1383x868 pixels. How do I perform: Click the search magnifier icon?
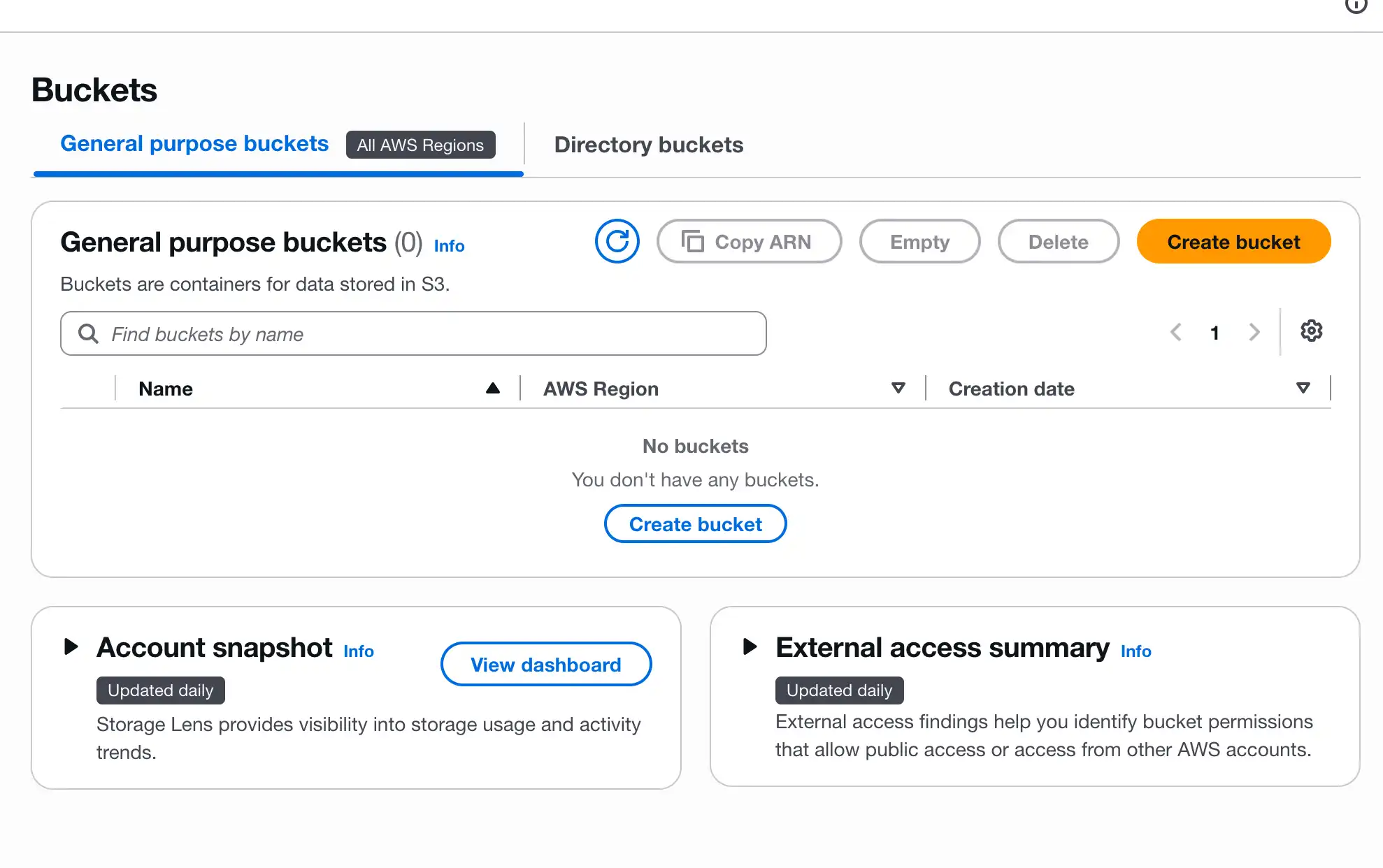88,333
